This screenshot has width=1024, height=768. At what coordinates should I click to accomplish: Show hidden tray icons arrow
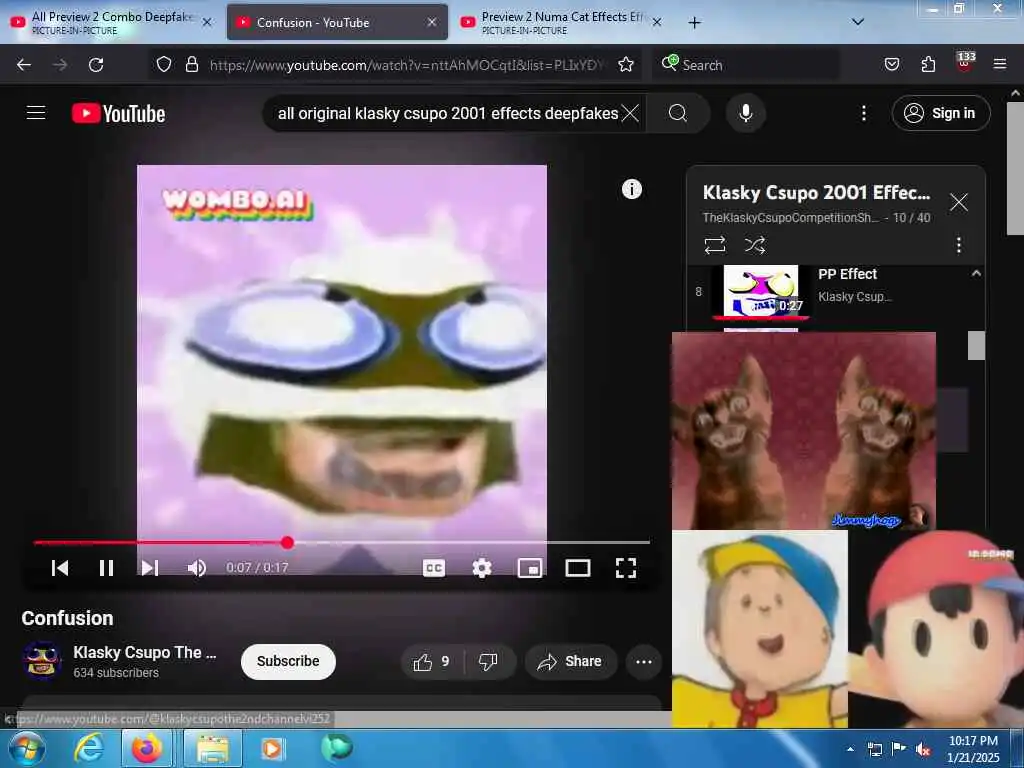click(x=850, y=749)
